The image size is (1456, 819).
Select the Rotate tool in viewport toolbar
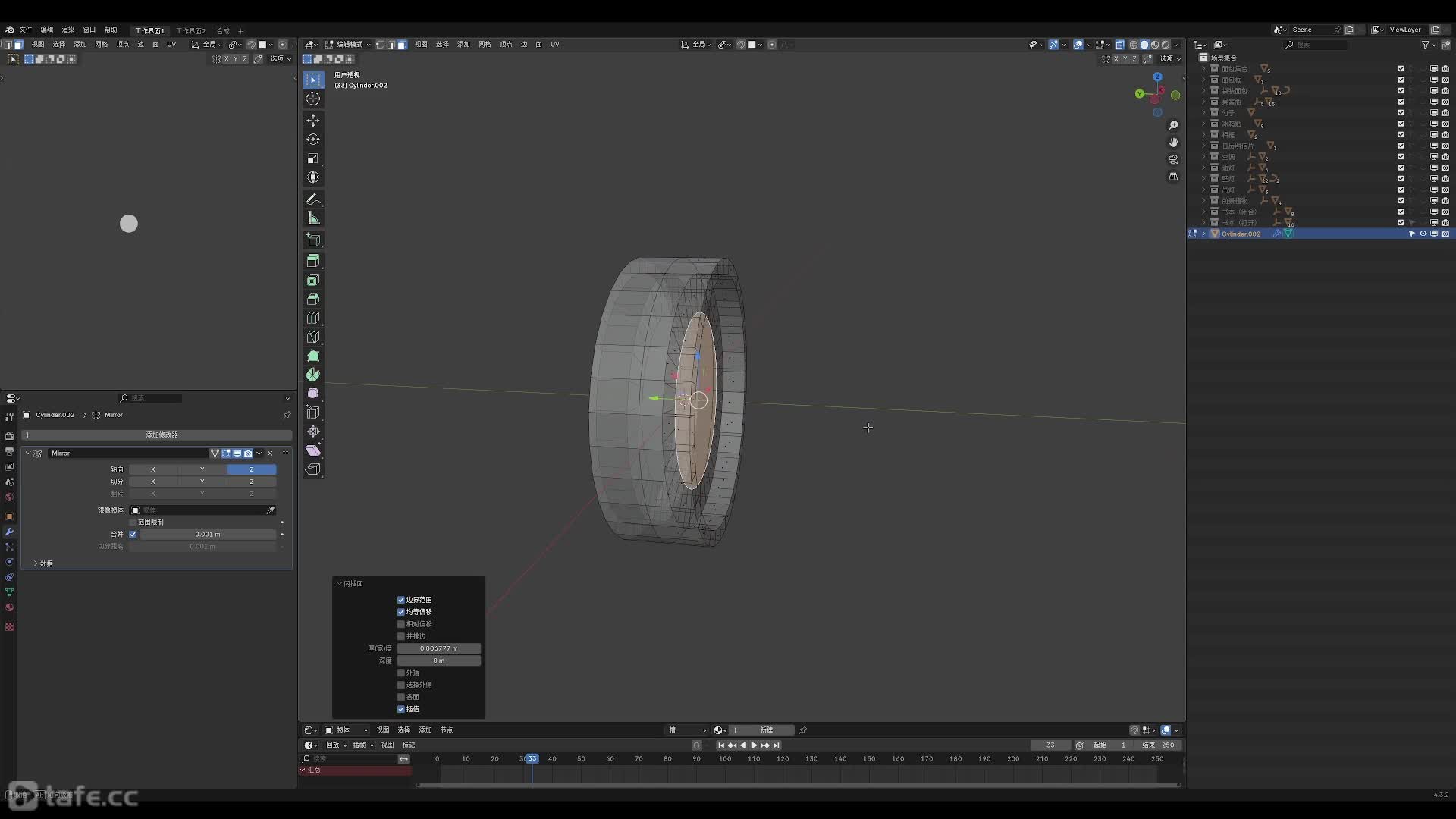(313, 140)
